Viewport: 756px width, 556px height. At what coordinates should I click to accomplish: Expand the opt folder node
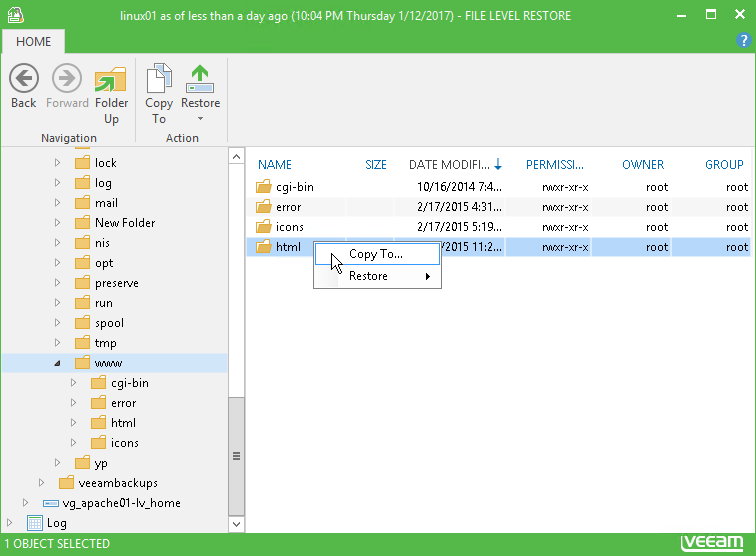[57, 263]
